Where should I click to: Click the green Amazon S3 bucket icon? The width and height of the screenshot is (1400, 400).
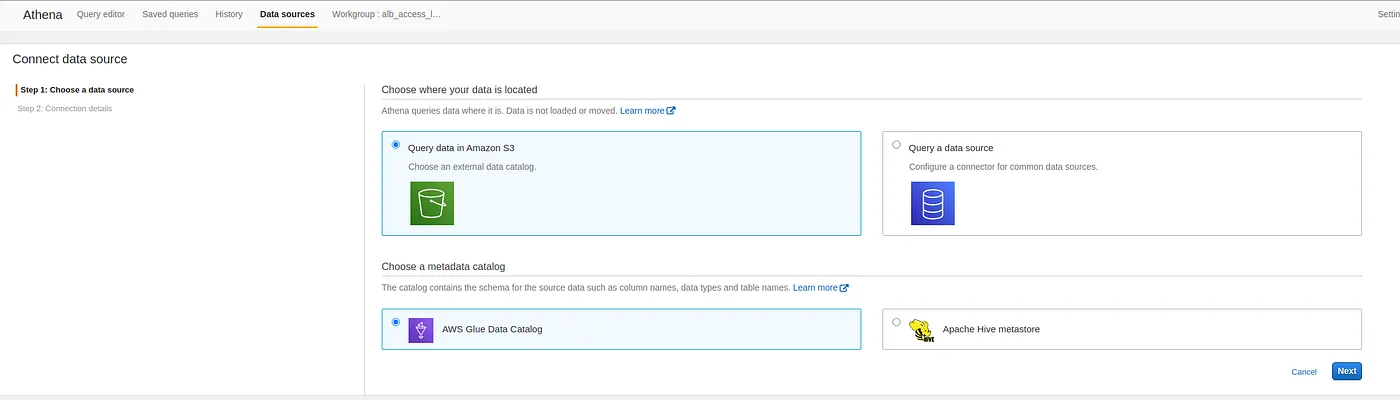(x=432, y=203)
